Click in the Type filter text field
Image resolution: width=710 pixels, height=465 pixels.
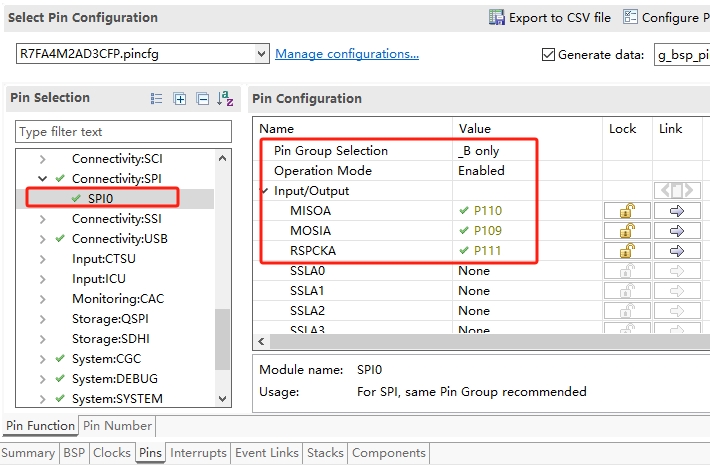[x=123, y=132]
